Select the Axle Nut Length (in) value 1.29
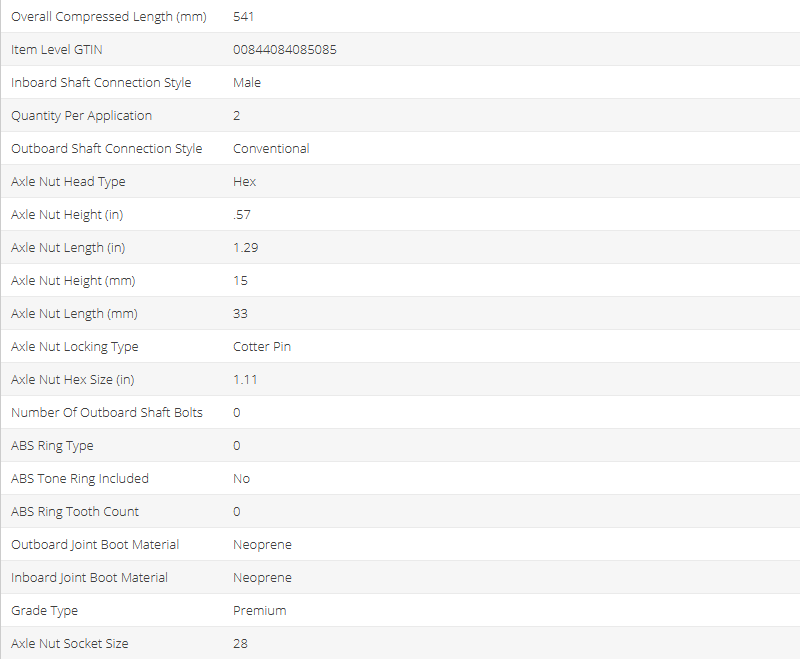 245,247
